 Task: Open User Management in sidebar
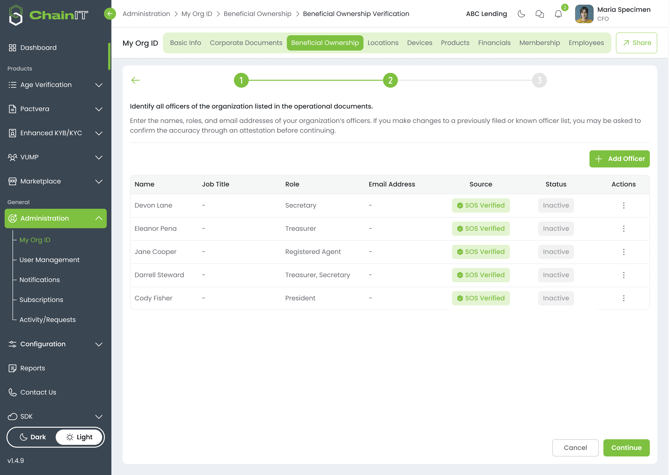[x=49, y=260]
